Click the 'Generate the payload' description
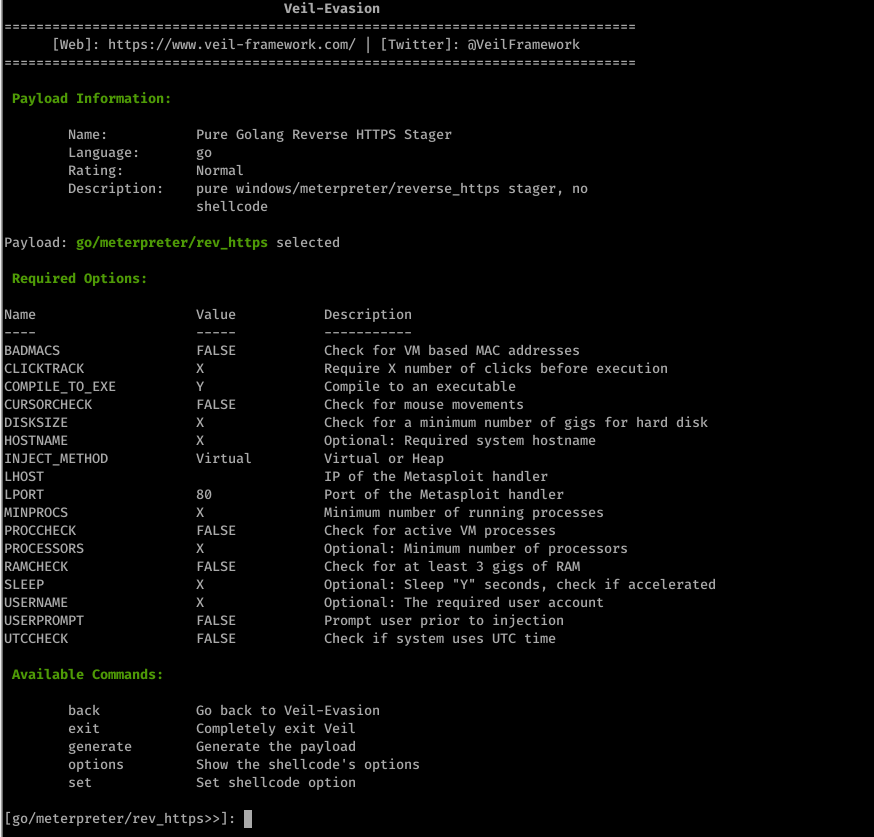This screenshot has width=874, height=837. pyautogui.click(x=276, y=747)
